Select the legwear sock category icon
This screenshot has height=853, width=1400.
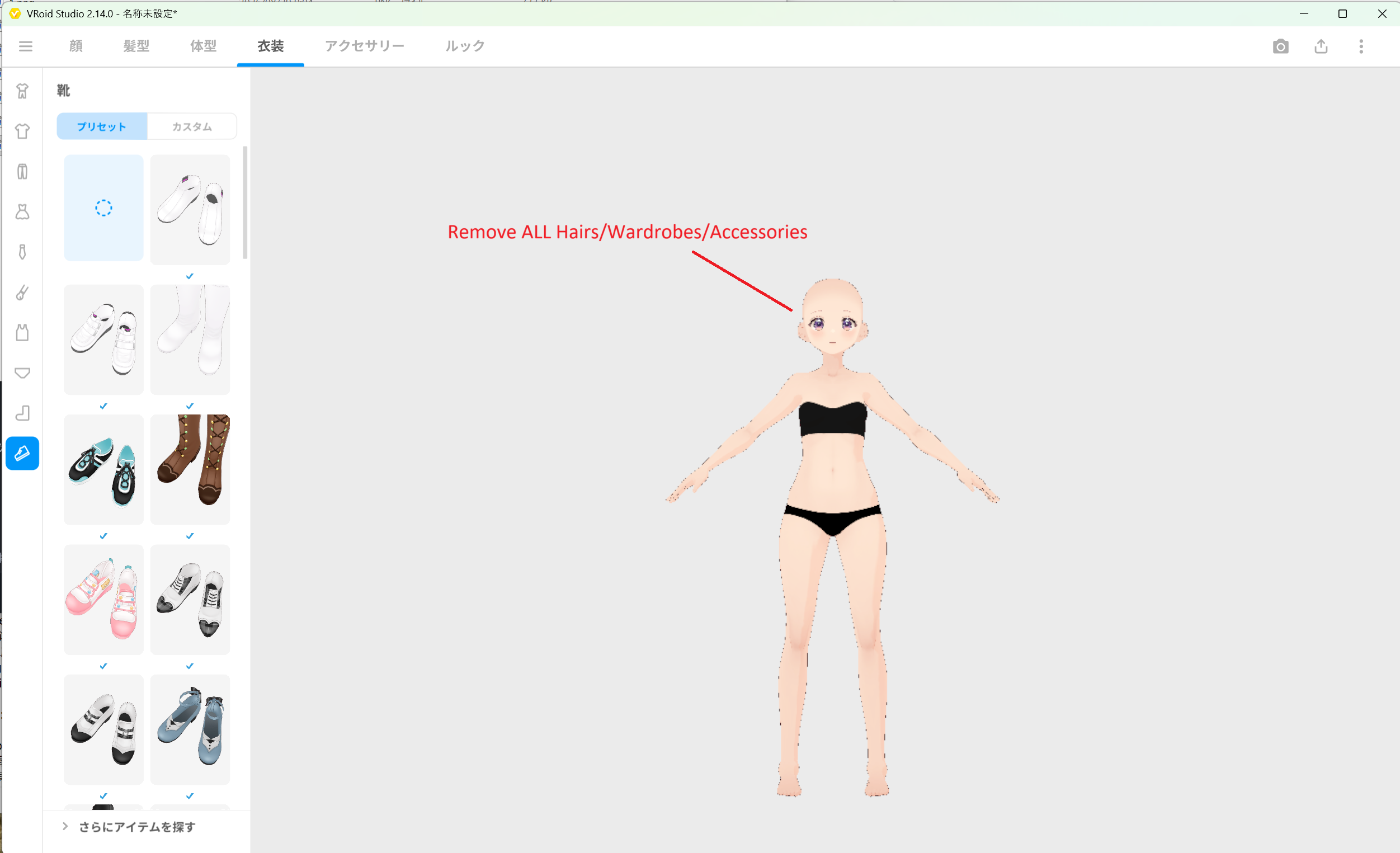22,413
